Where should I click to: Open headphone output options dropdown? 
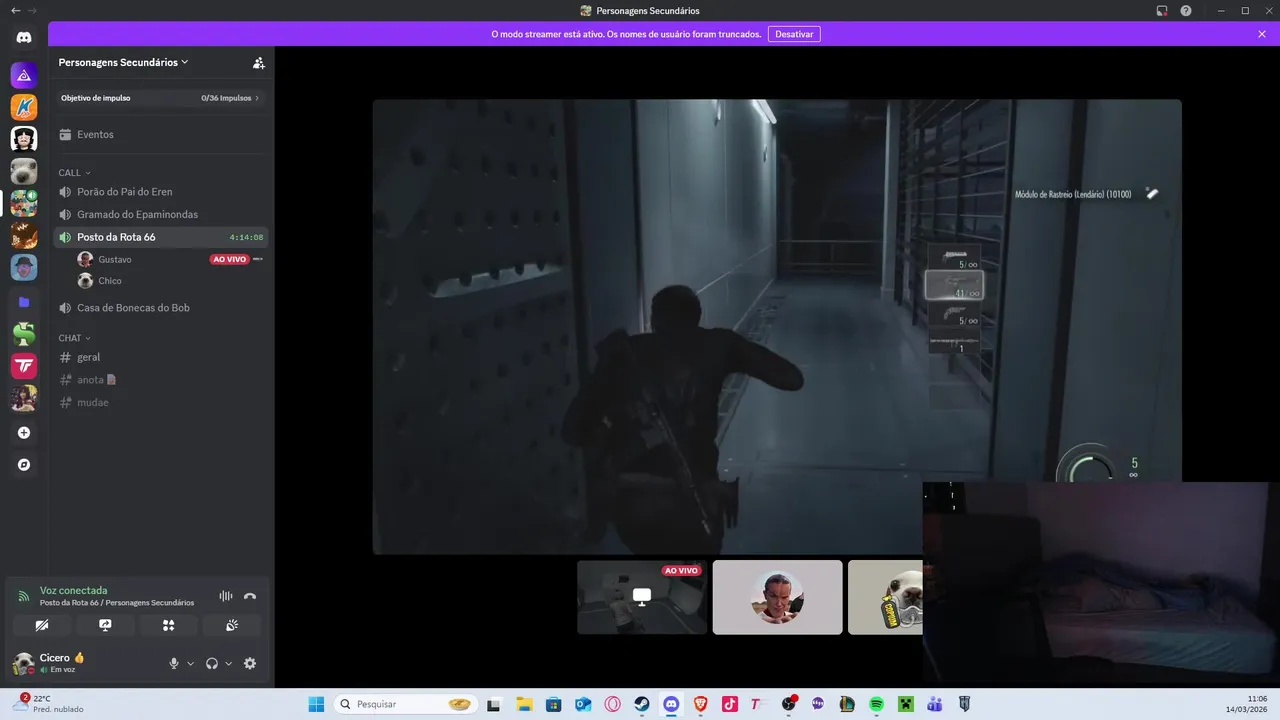228,663
